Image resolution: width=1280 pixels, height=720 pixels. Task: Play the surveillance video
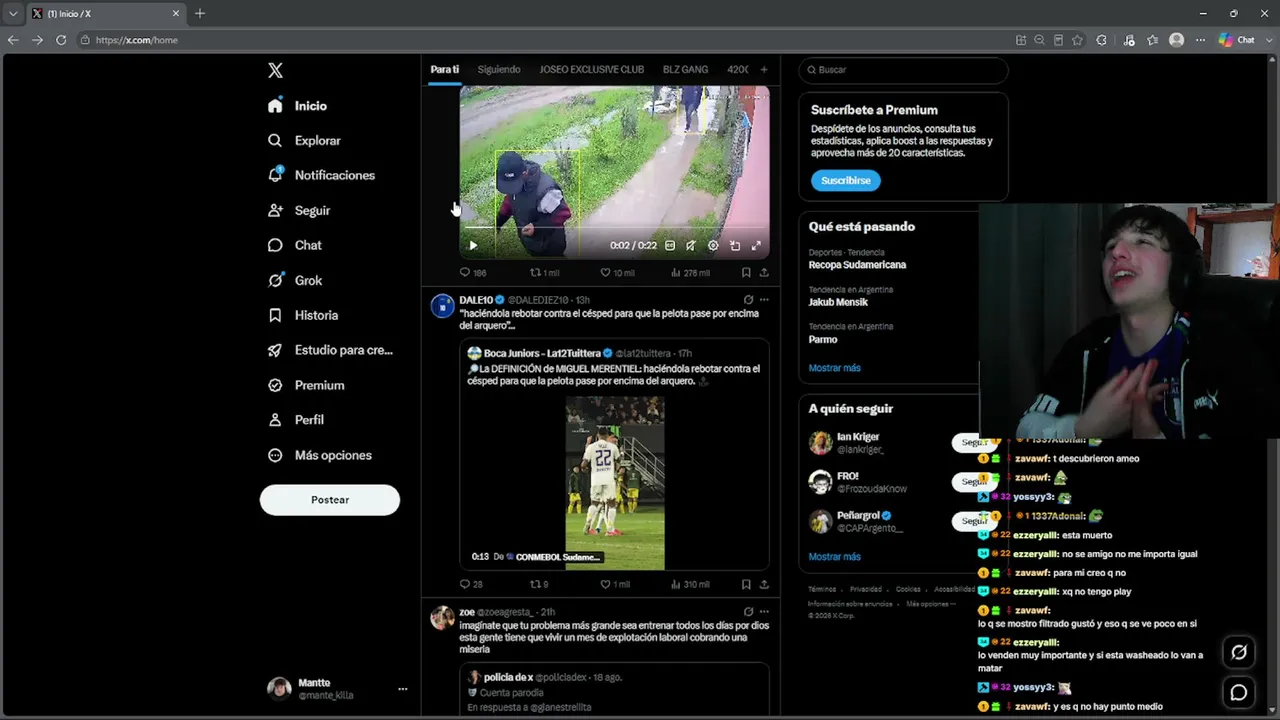pos(473,246)
